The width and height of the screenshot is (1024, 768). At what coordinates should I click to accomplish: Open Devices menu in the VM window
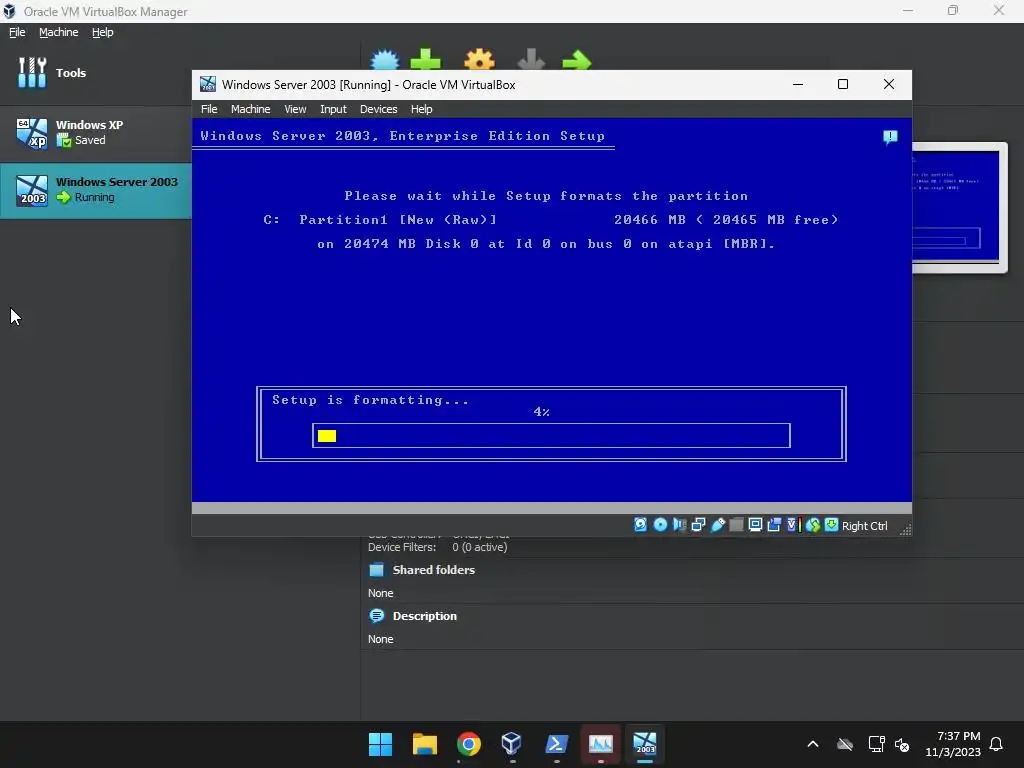click(x=378, y=109)
